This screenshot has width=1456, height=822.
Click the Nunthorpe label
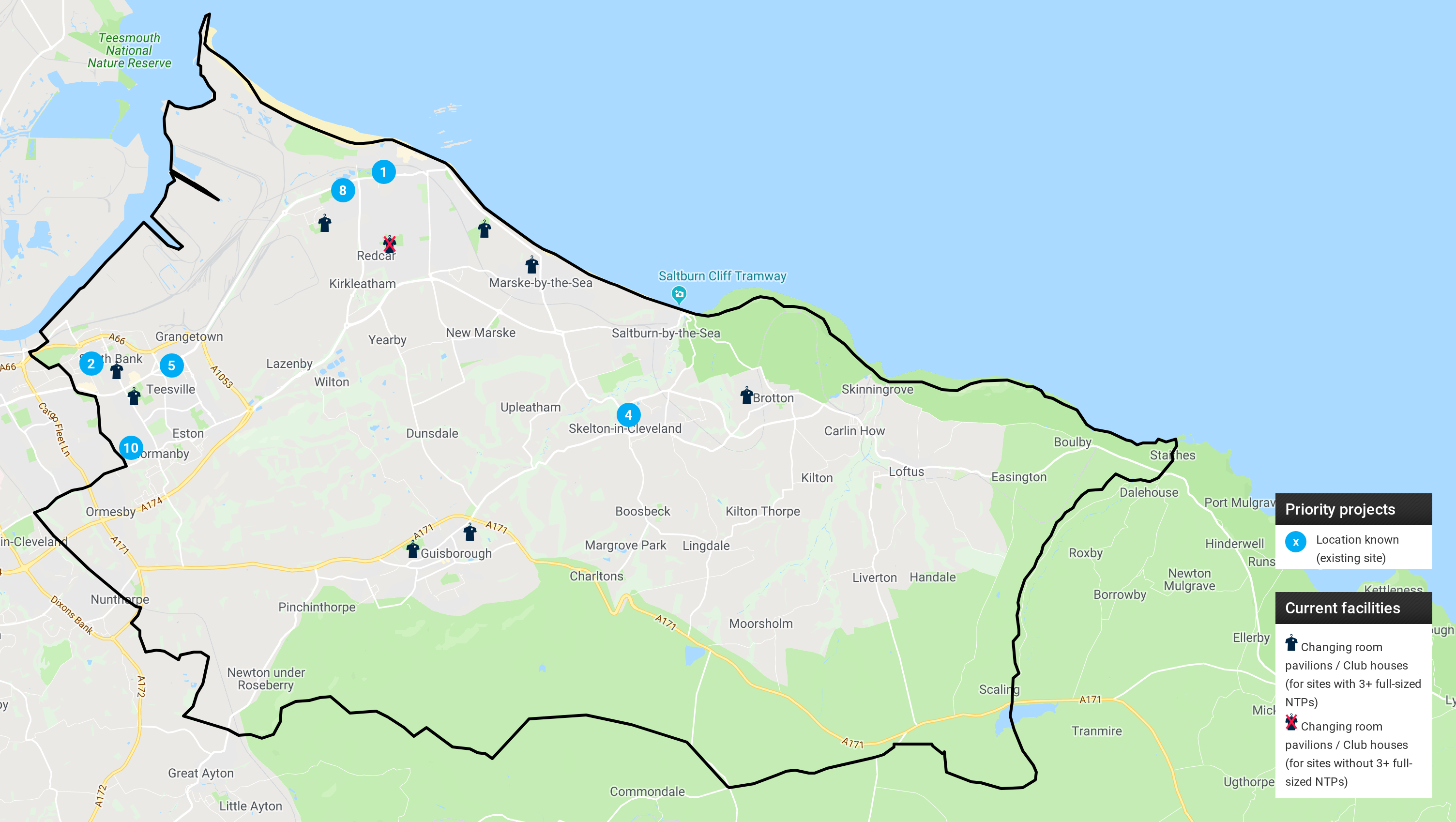click(119, 599)
